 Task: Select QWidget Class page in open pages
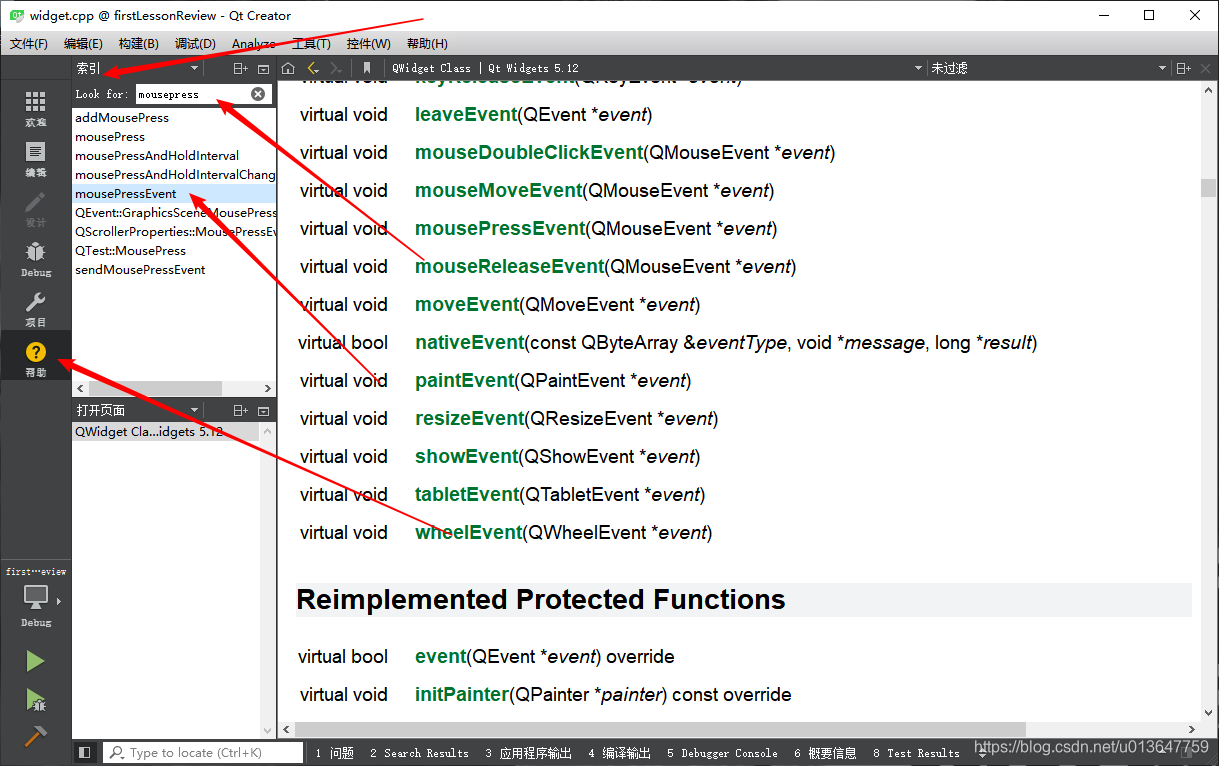[x=166, y=432]
